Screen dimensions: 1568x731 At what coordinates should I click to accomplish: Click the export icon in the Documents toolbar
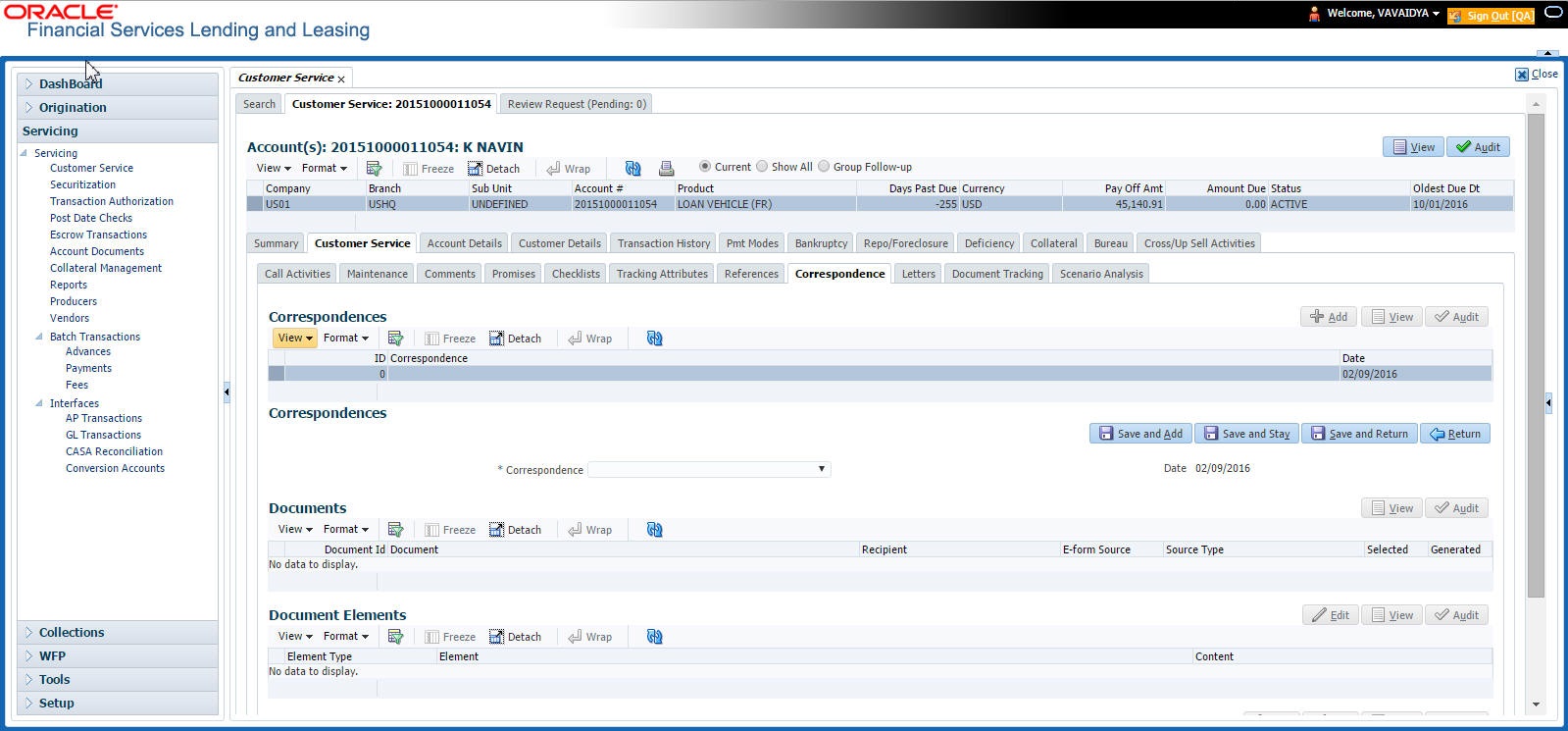(395, 530)
